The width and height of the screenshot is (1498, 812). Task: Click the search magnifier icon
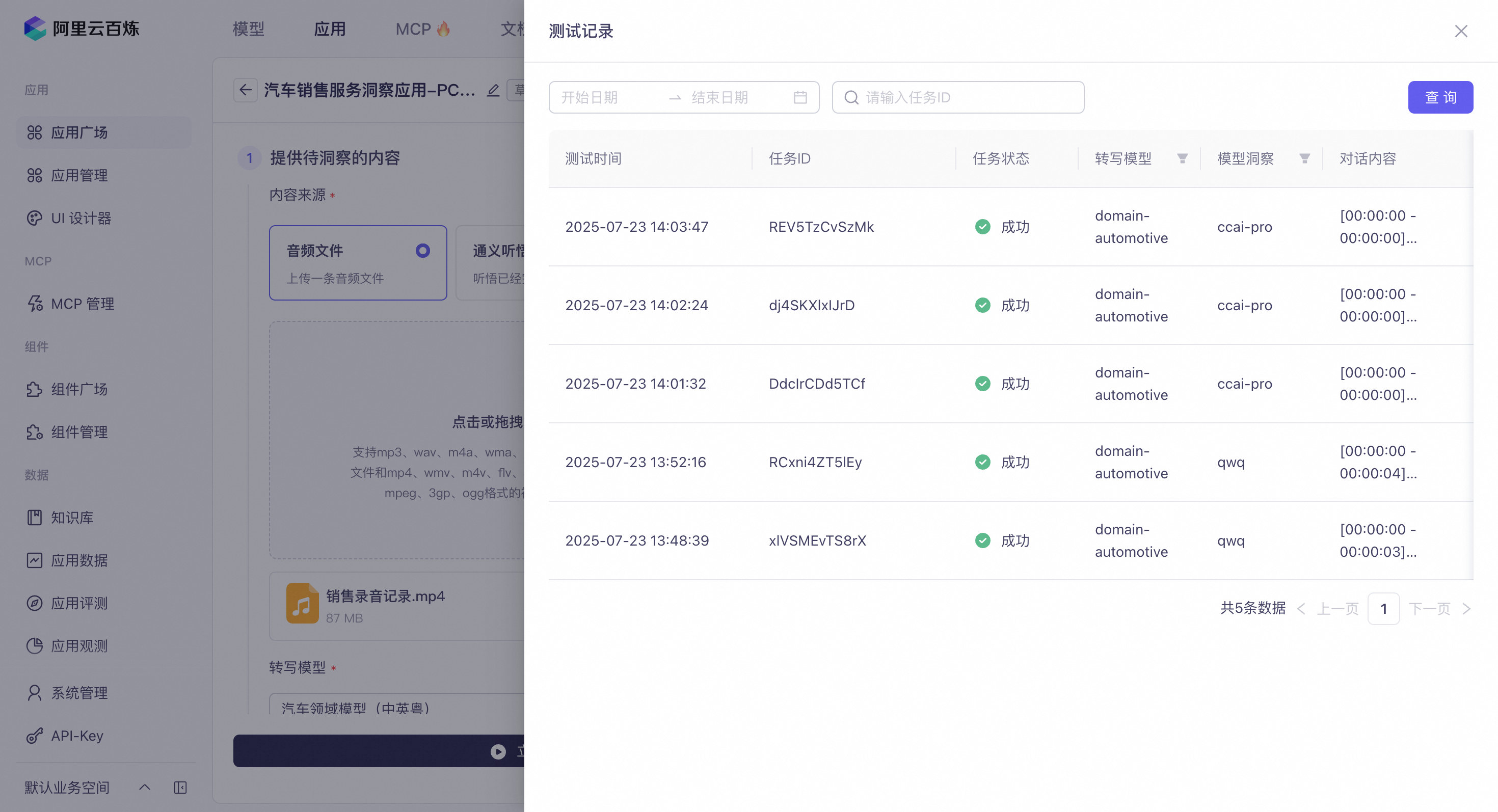tap(851, 97)
